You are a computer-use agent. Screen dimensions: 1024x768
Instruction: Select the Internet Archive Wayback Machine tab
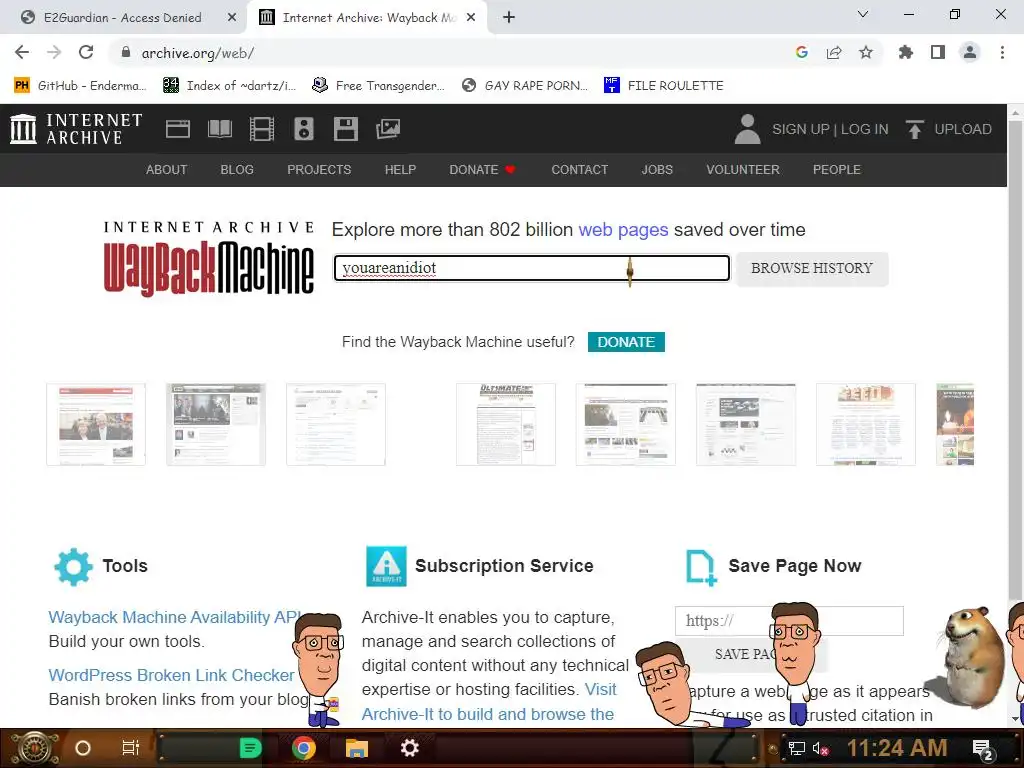point(369,18)
